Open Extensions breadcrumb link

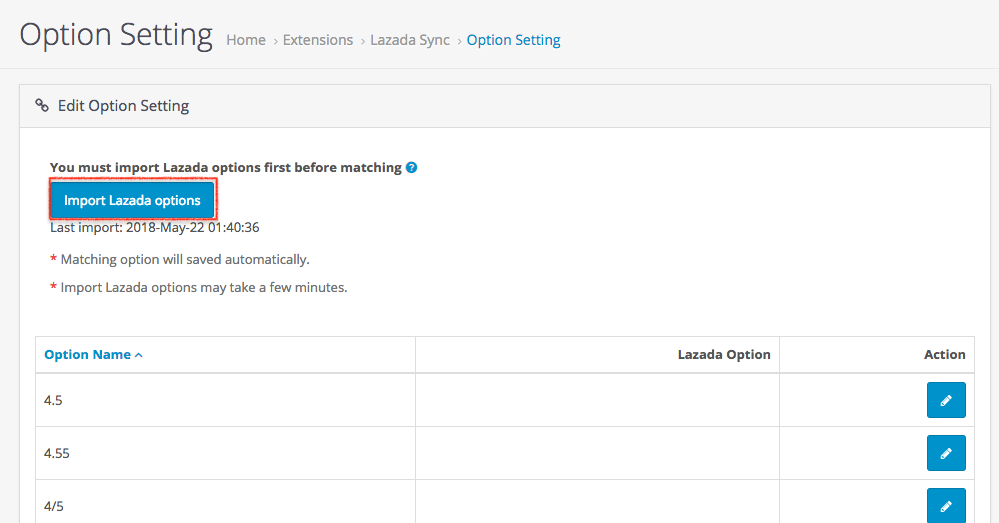pos(318,40)
